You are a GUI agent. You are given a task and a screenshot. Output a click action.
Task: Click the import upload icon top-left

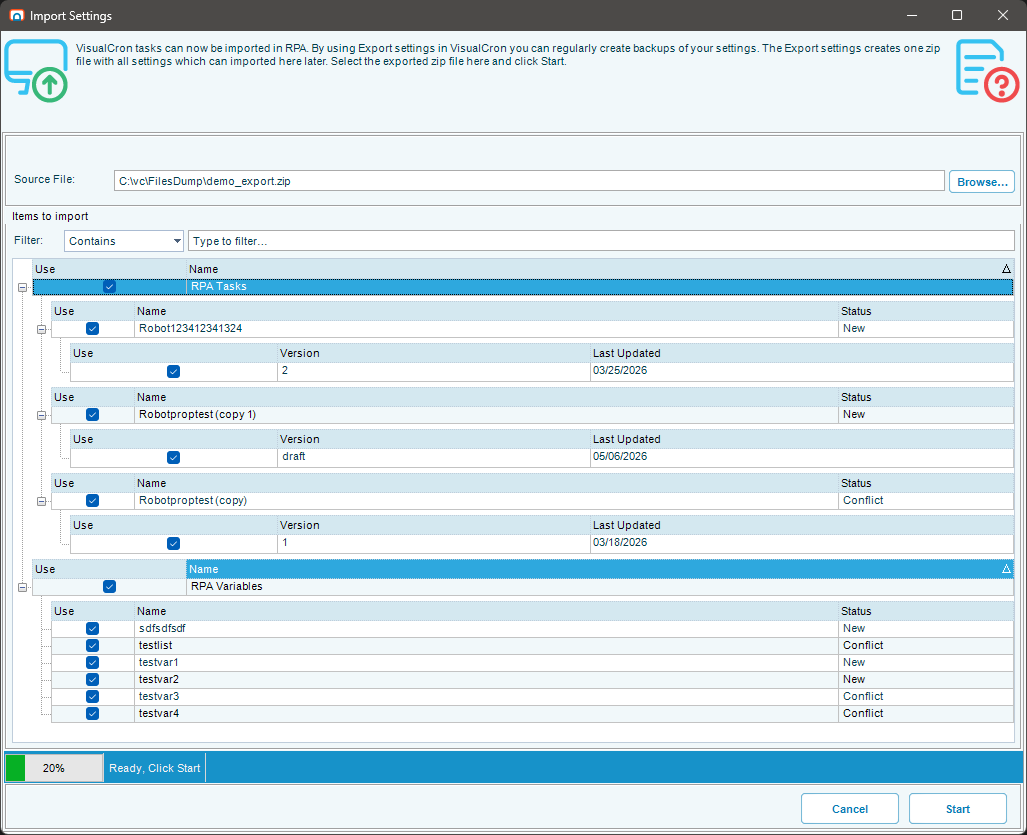pos(36,71)
